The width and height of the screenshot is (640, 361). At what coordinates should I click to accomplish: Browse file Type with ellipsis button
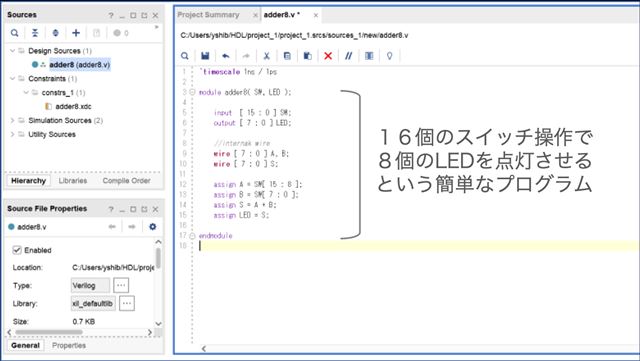pyautogui.click(x=121, y=285)
